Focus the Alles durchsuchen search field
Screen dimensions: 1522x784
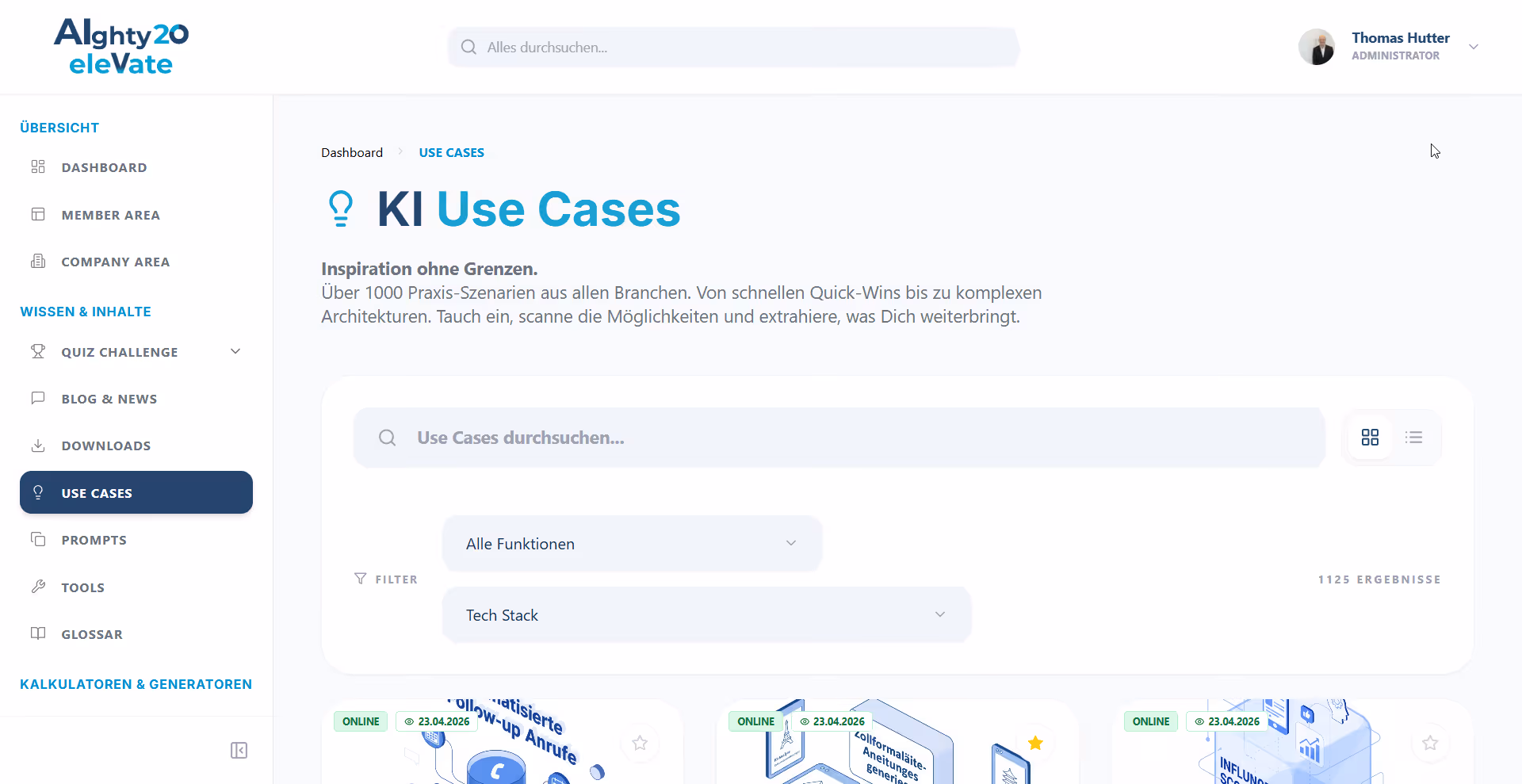click(733, 47)
